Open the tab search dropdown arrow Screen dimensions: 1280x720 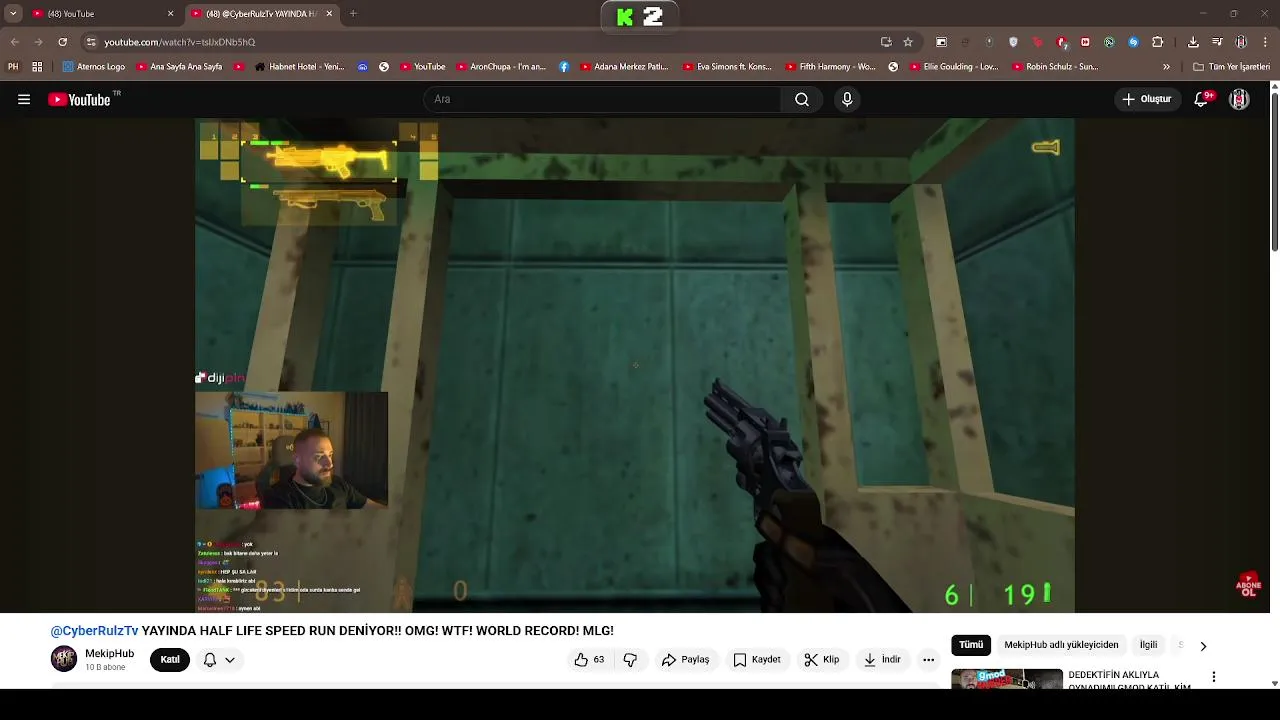(13, 14)
